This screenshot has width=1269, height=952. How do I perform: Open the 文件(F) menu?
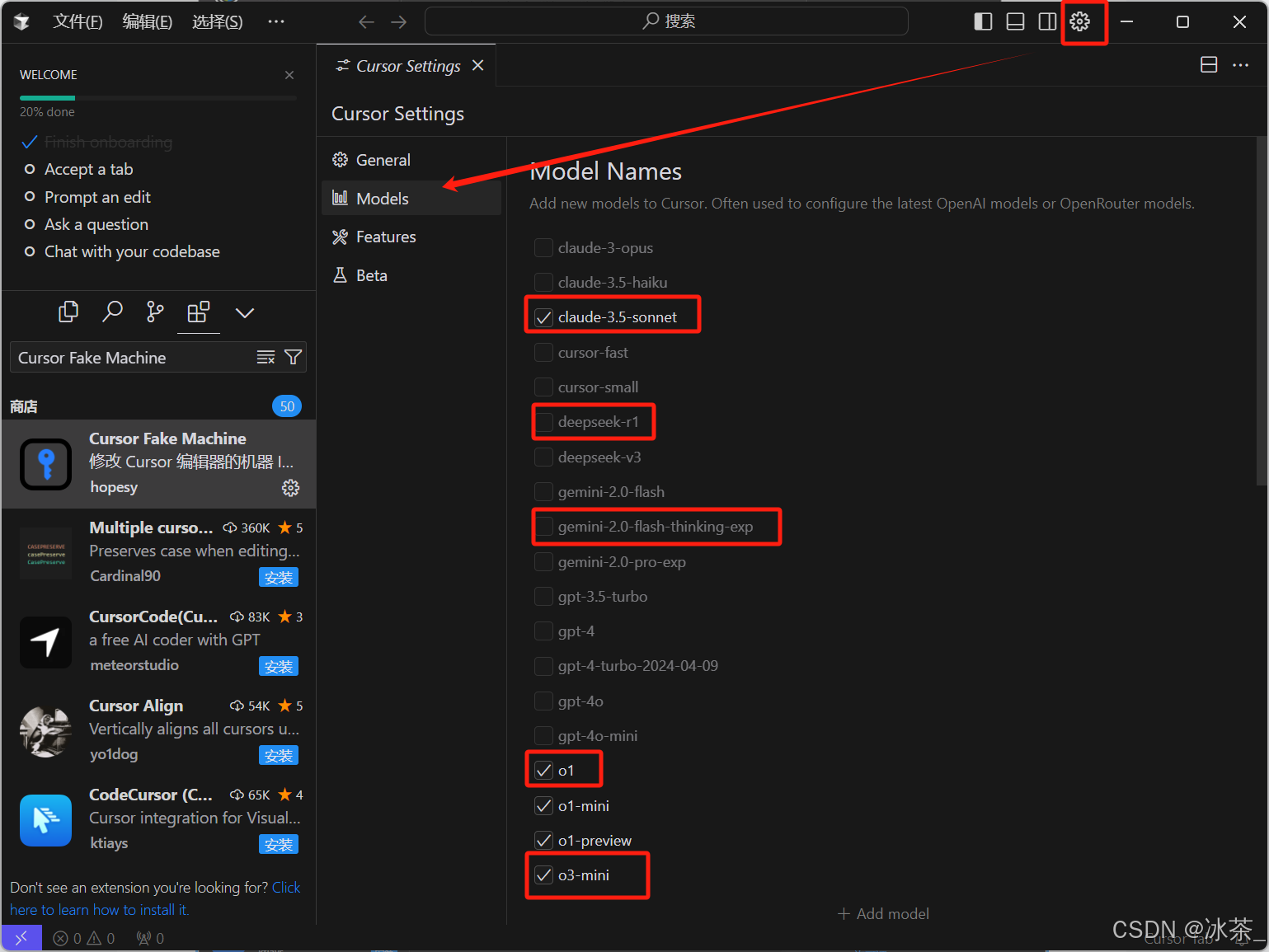(78, 21)
